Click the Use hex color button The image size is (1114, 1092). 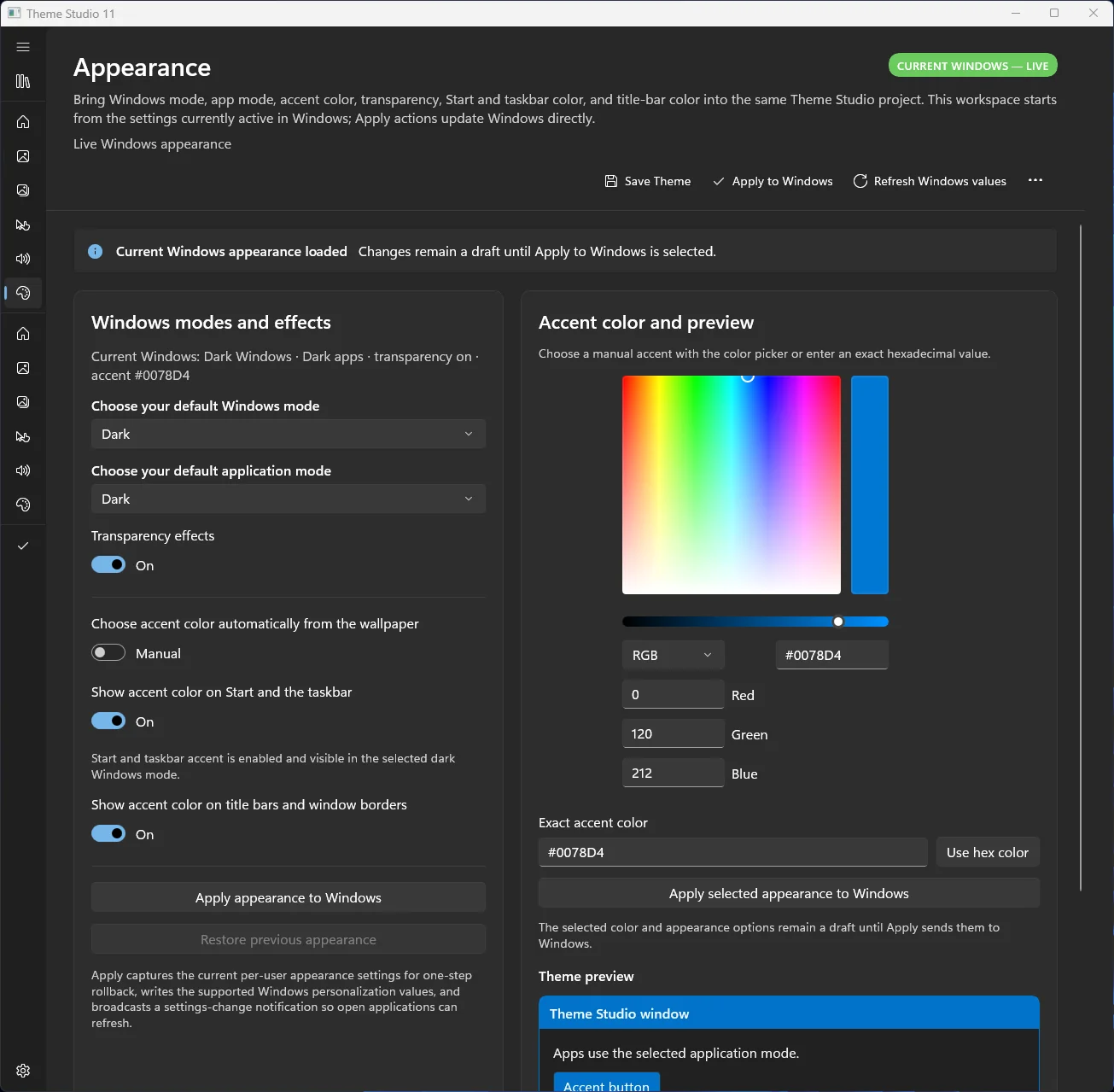coord(988,852)
